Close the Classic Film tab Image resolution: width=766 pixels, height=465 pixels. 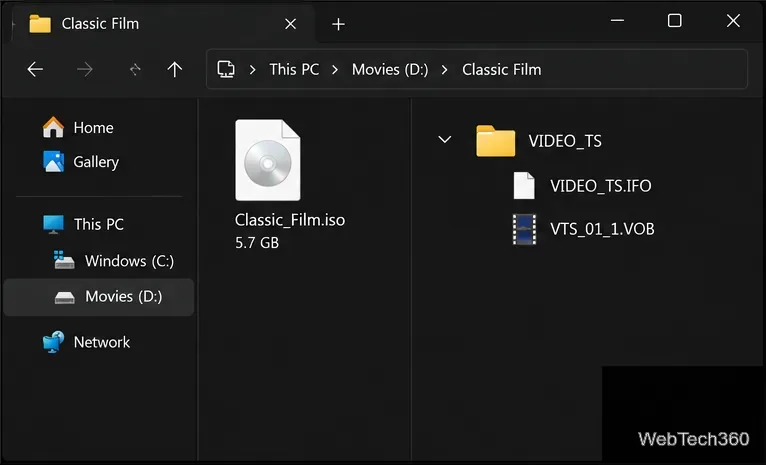290,24
